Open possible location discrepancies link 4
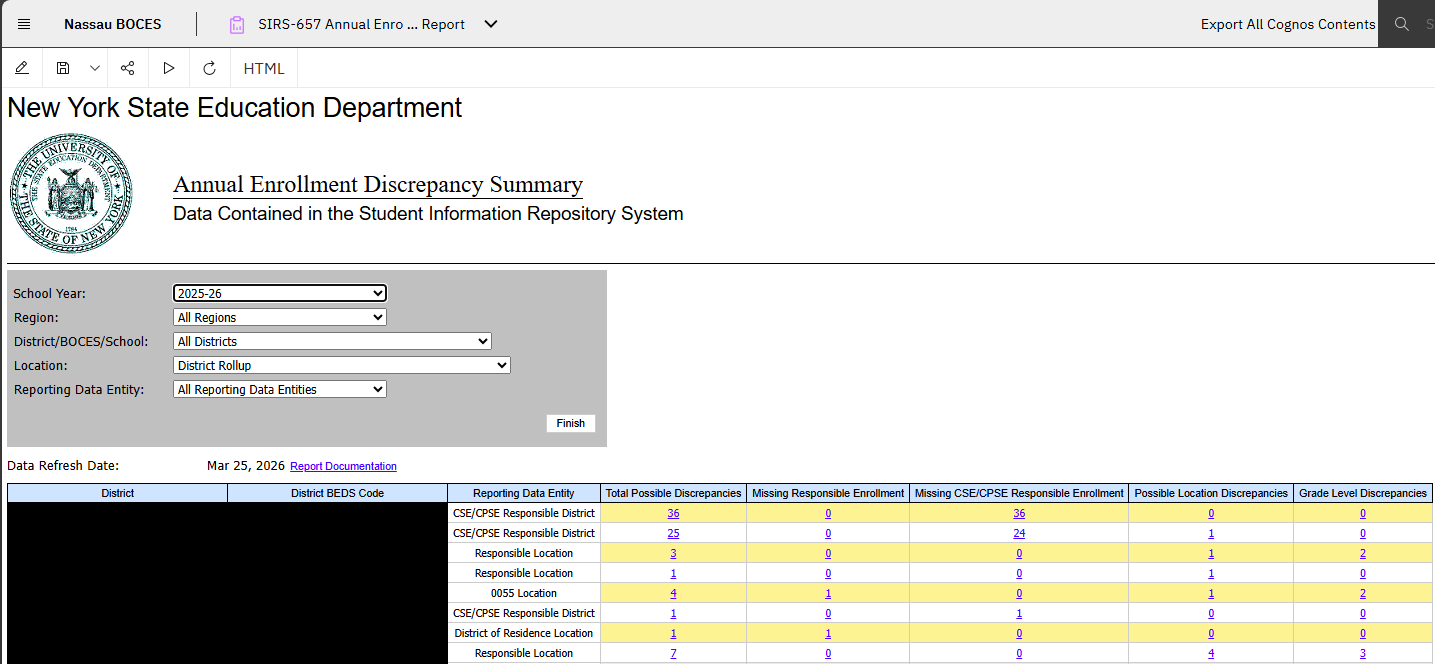Image resolution: width=1435 pixels, height=664 pixels. tap(1211, 653)
